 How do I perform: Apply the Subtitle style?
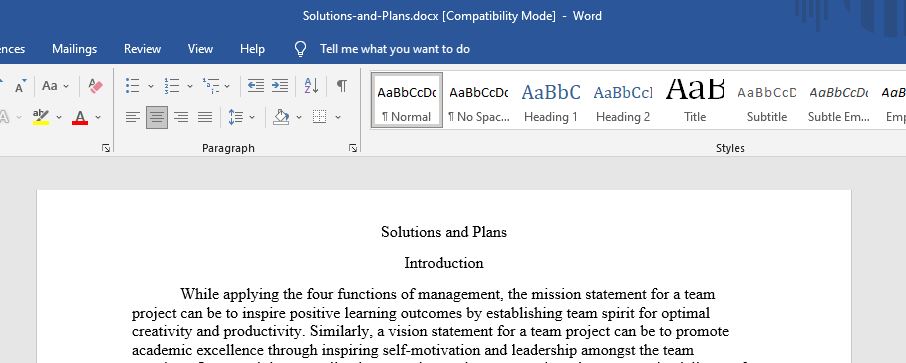(767, 100)
